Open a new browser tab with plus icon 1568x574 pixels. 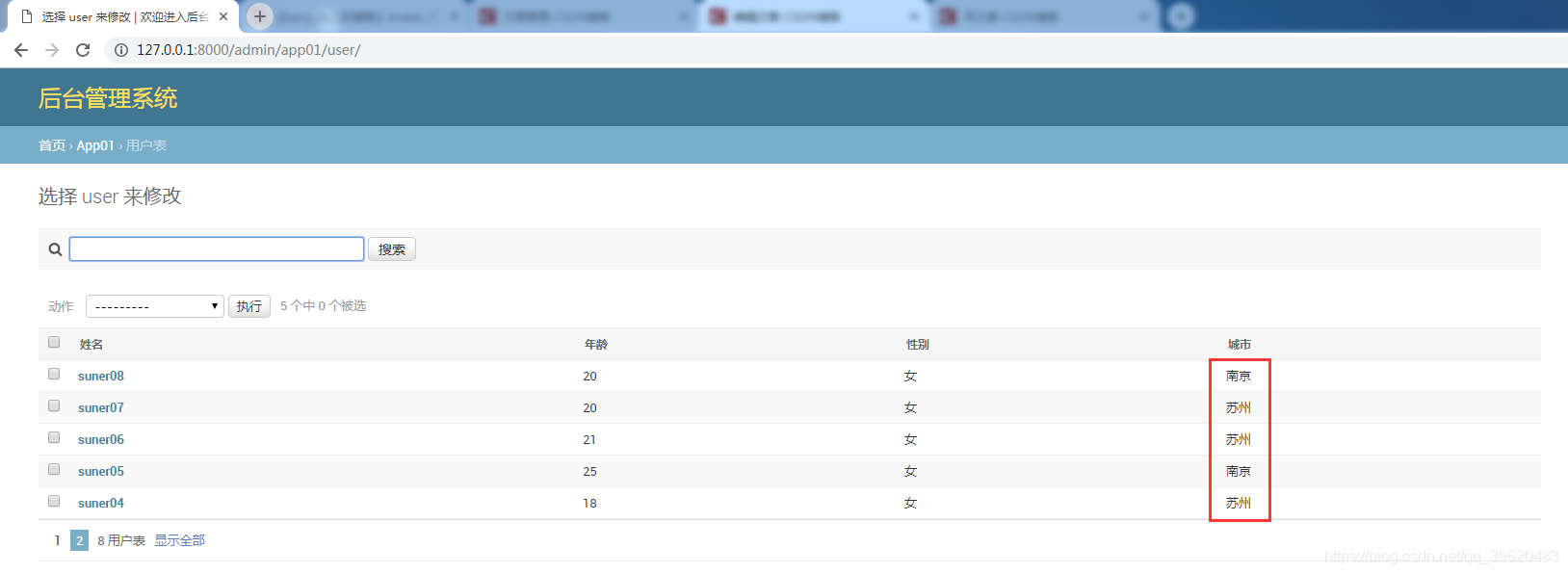coord(259,16)
